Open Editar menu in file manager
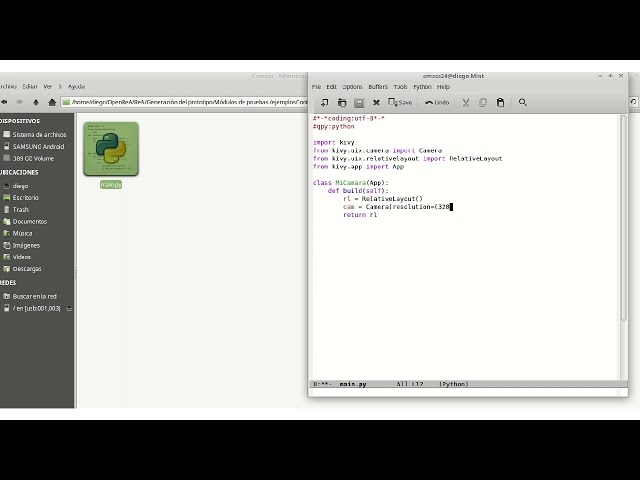The image size is (640, 480). tap(30, 87)
